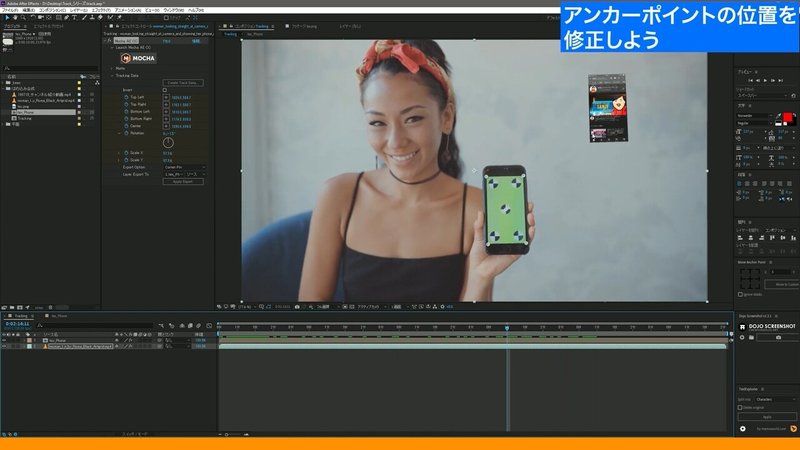Click the snapshot camera icon in viewer
Viewport: 800px width, 450px height.
point(297,307)
